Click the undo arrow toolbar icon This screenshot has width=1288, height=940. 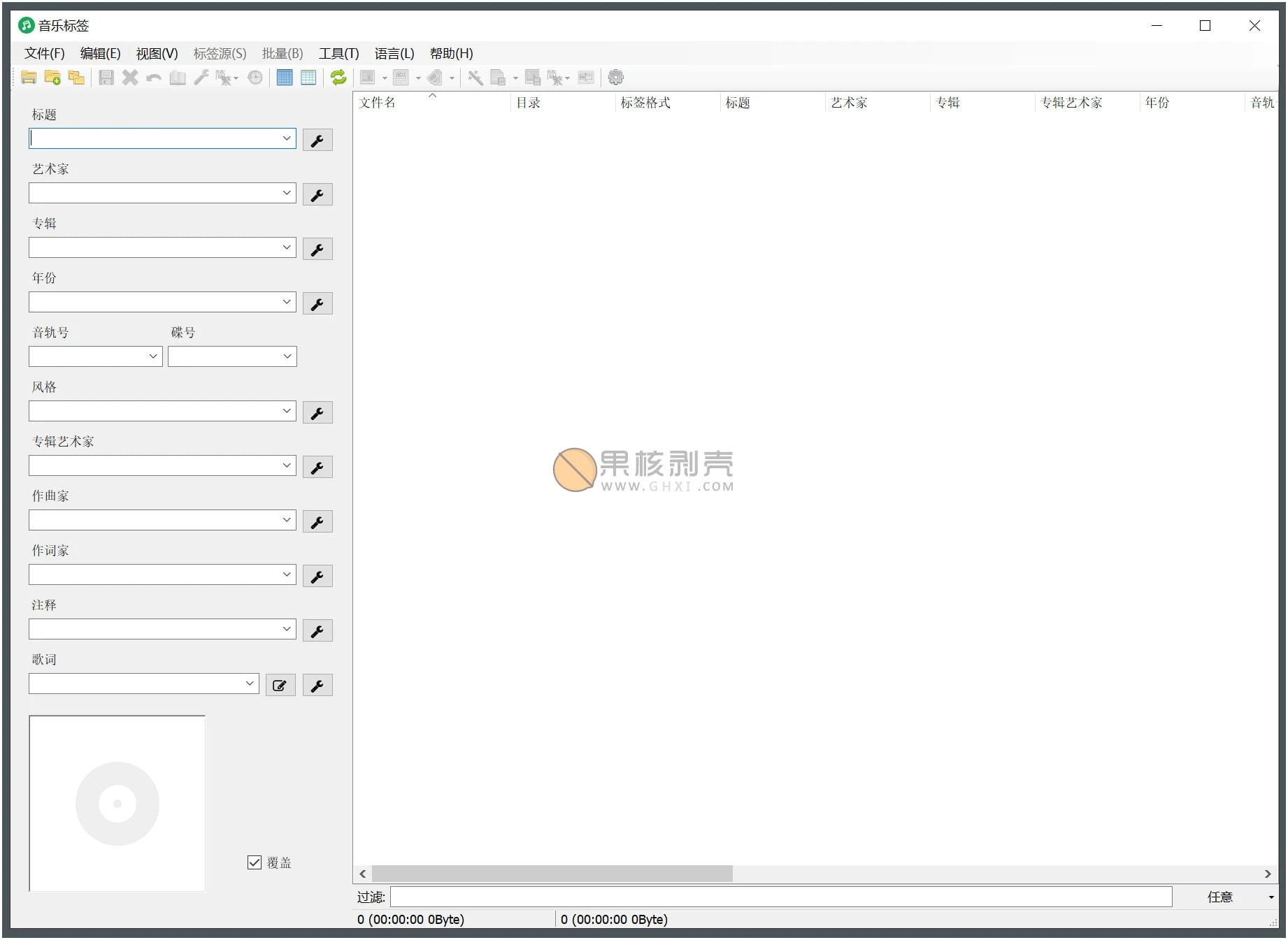[x=152, y=77]
